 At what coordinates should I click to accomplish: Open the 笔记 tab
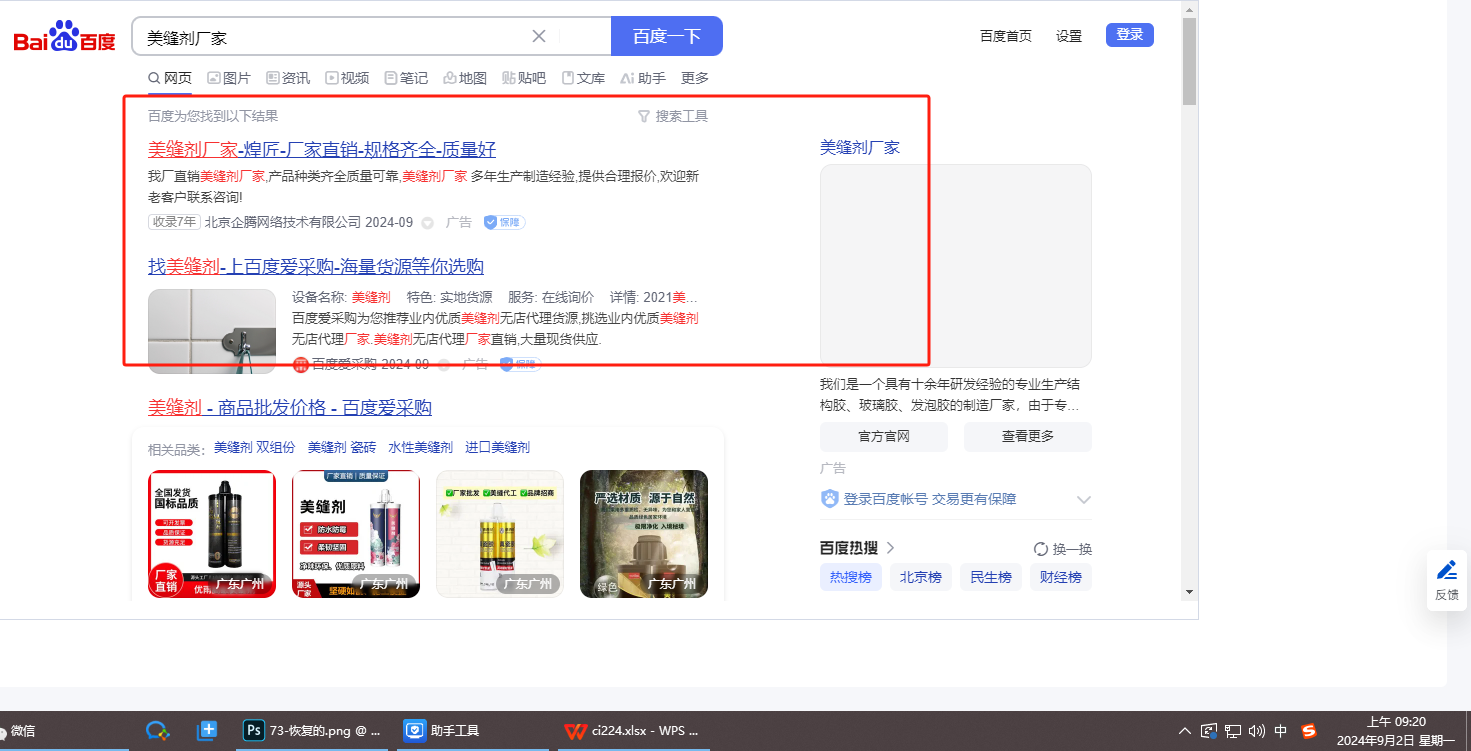(x=406, y=78)
